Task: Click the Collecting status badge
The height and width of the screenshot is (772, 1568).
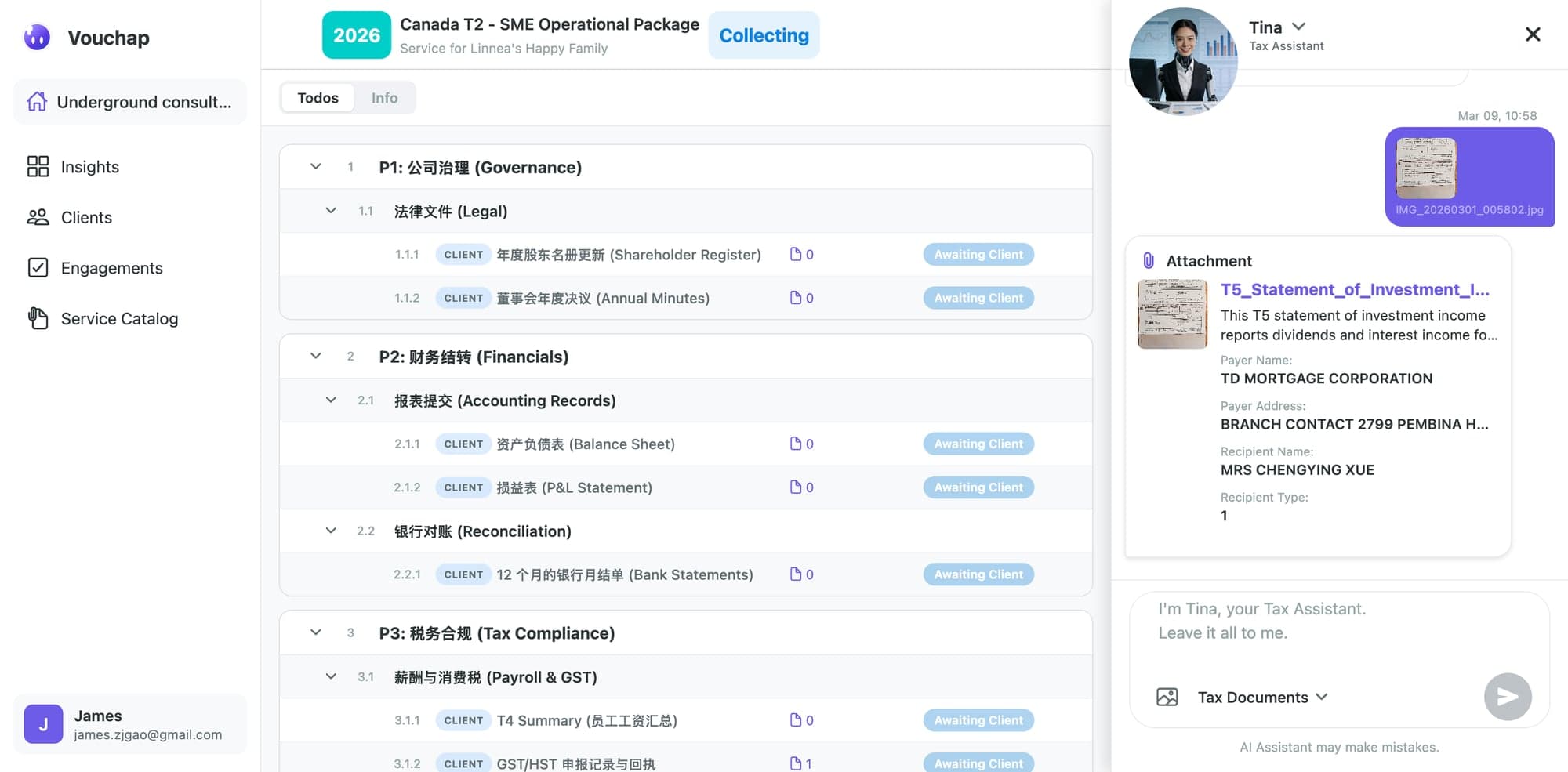Action: click(764, 35)
